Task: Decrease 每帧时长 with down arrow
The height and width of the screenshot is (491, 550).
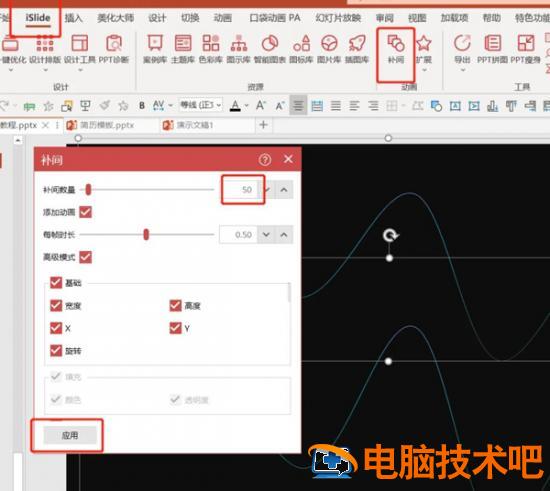Action: pyautogui.click(x=266, y=235)
